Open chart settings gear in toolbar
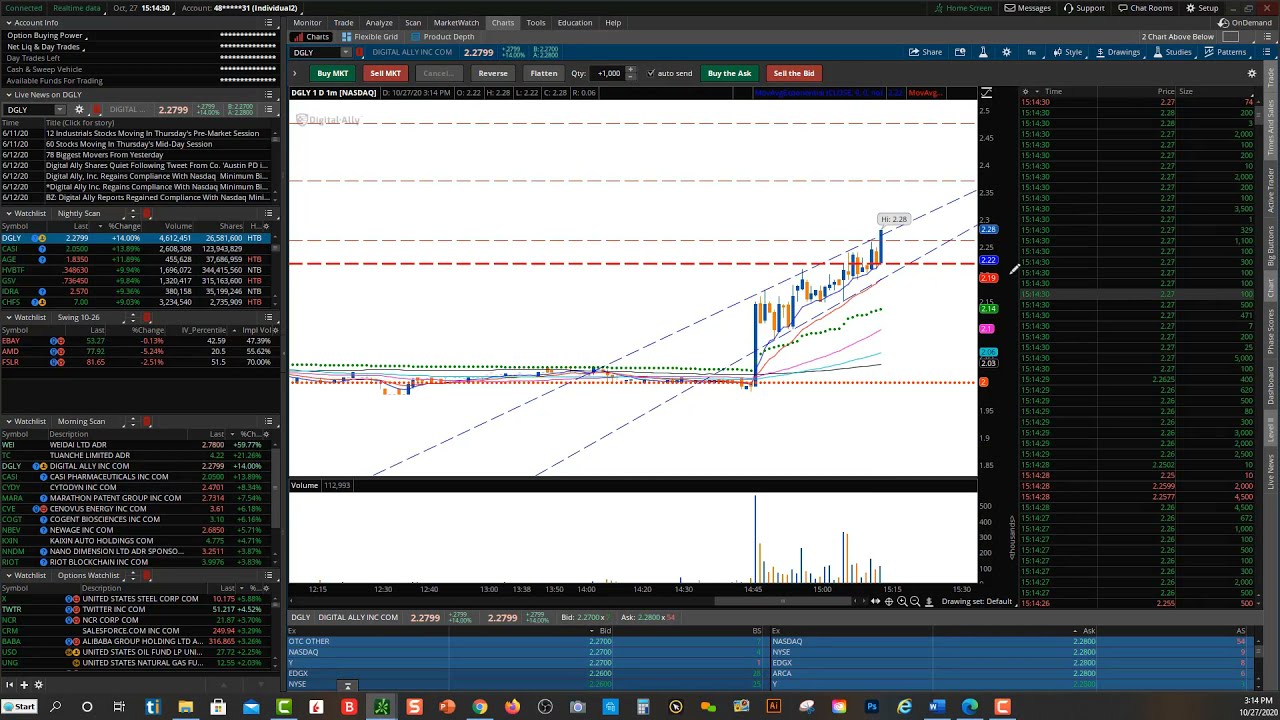The height and width of the screenshot is (720, 1280). pos(1006,52)
